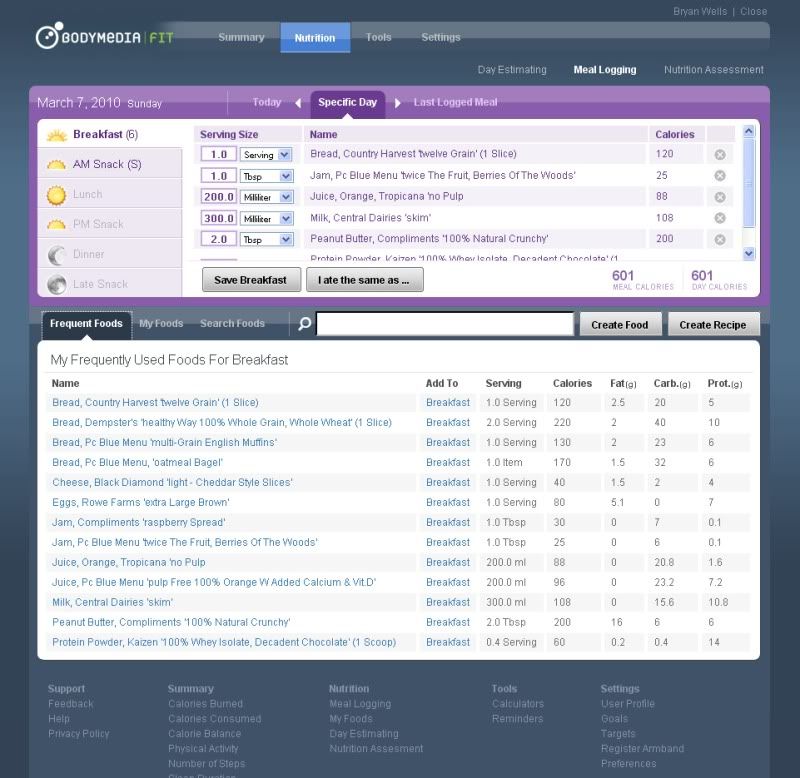Switch to Search Foods tab

point(232,323)
